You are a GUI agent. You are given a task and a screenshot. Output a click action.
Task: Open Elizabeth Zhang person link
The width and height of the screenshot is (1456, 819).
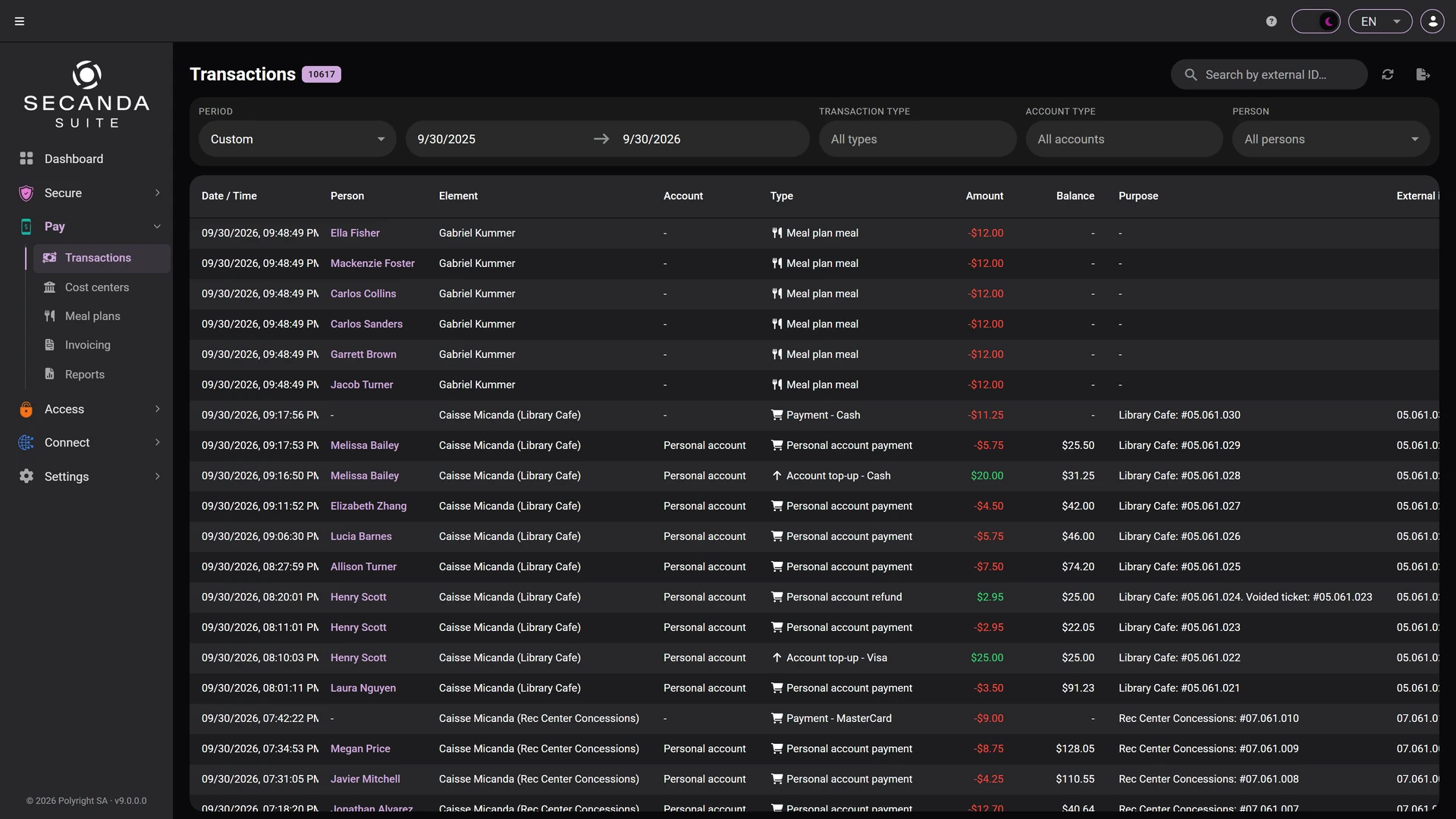pos(369,506)
